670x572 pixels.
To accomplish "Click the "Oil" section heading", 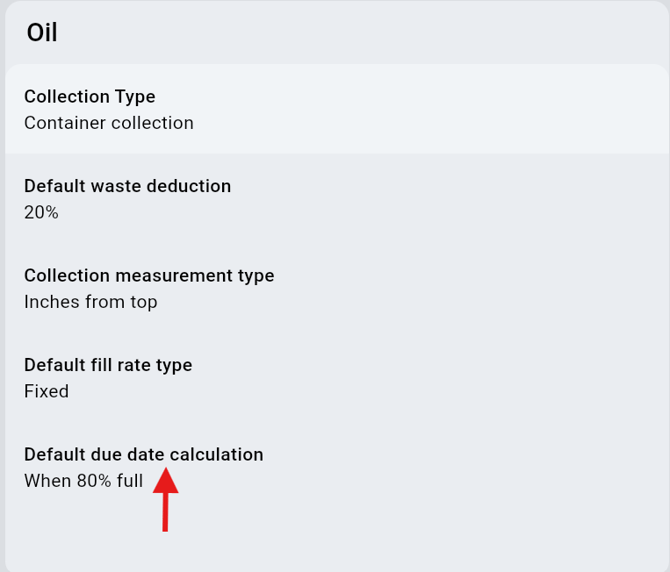I will [42, 33].
